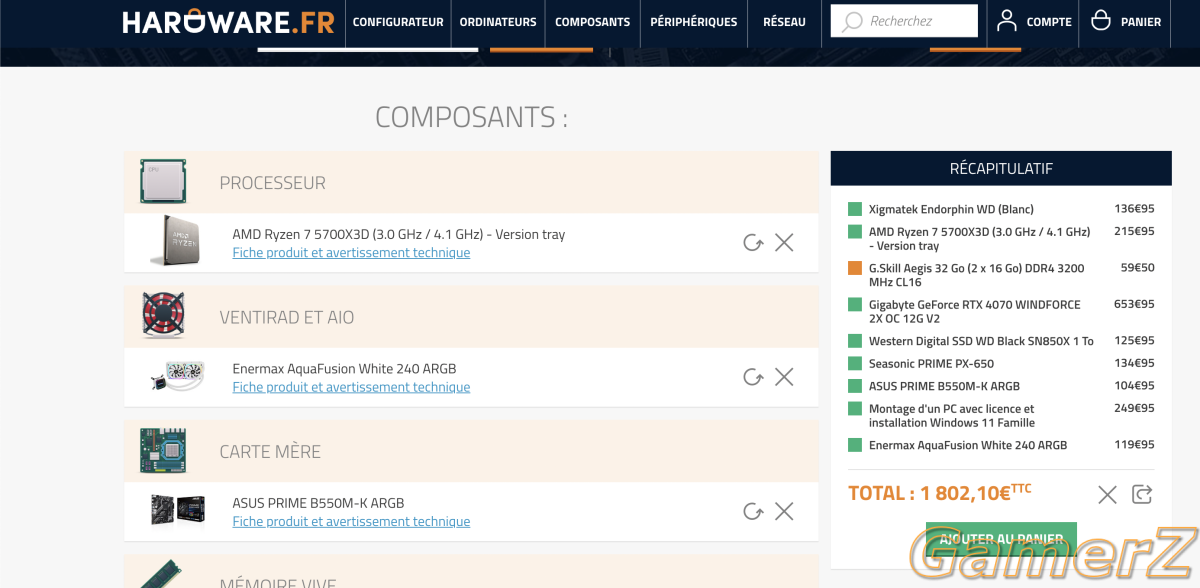Remove the ASUS PRIME B550M-K motherboard
Viewport: 1200px width, 588px height.
pyautogui.click(x=784, y=511)
